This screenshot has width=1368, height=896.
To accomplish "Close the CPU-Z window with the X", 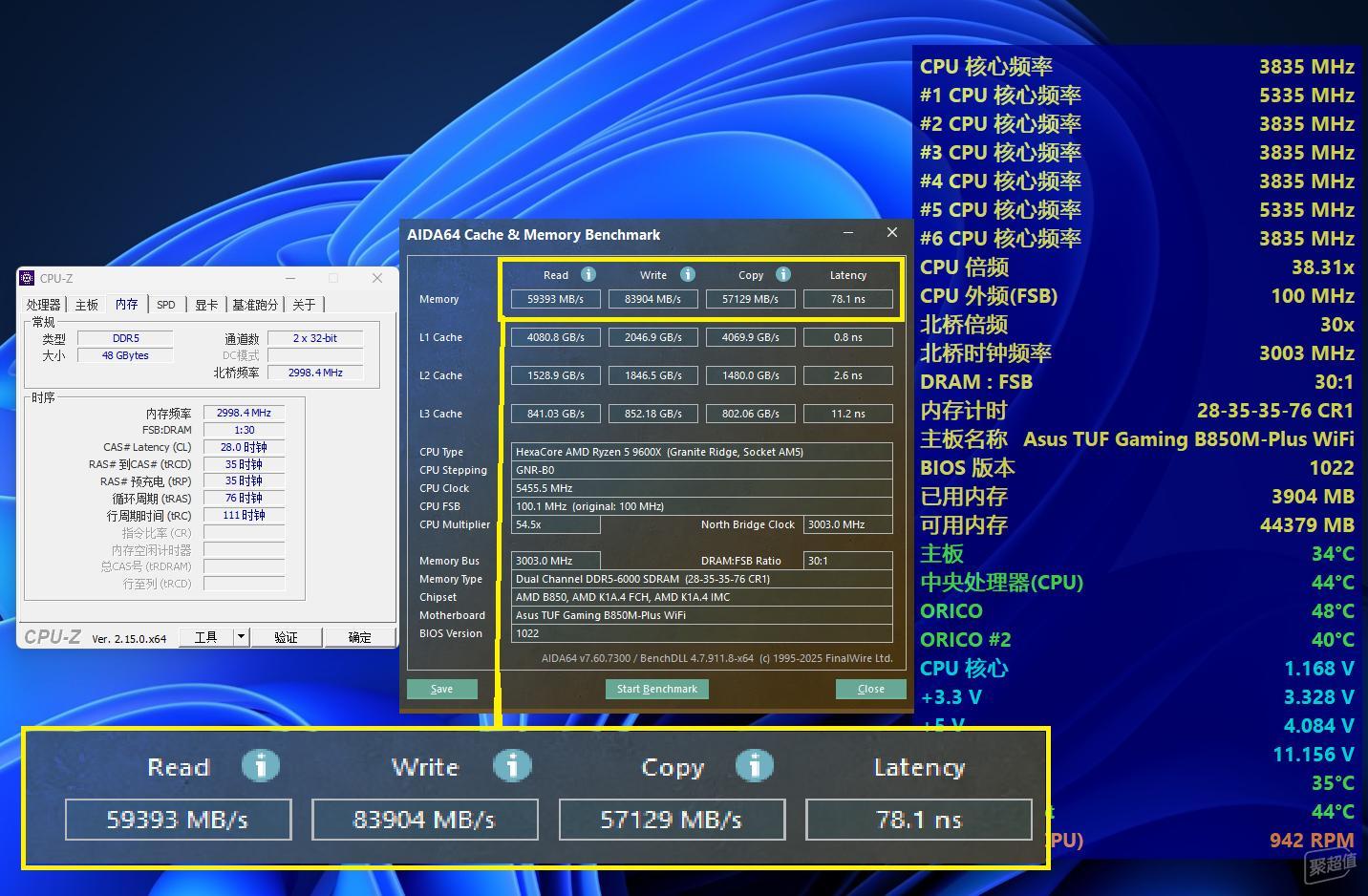I will click(377, 278).
